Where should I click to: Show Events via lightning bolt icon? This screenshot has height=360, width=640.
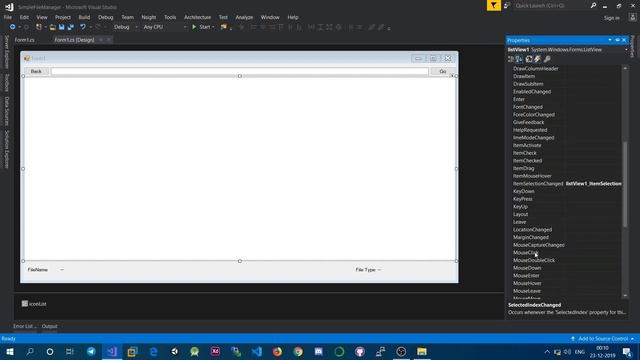pos(538,59)
